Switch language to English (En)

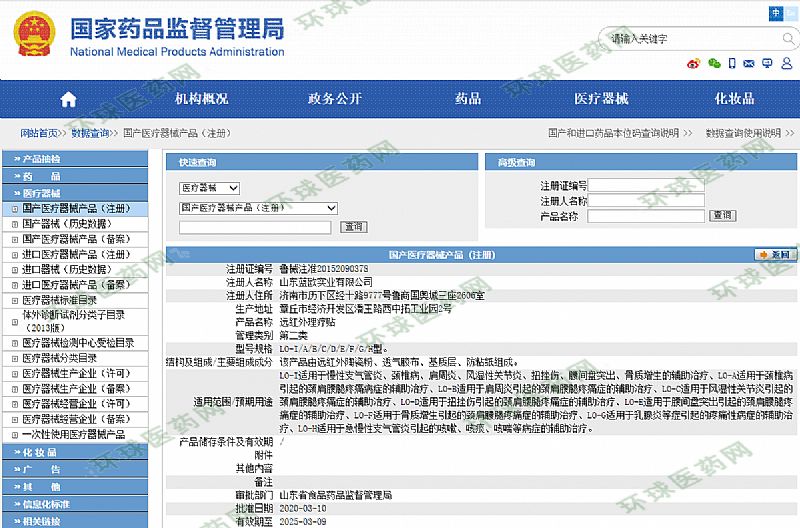coord(791,12)
